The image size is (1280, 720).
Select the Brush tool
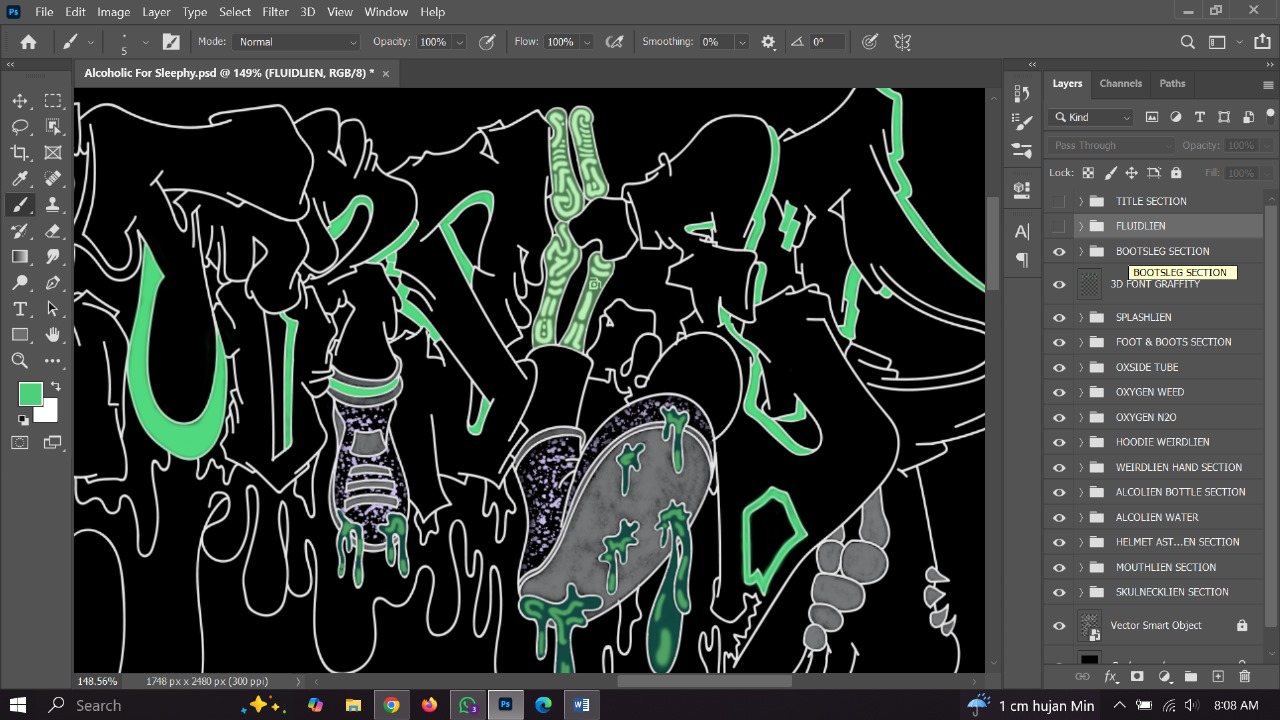click(20, 205)
